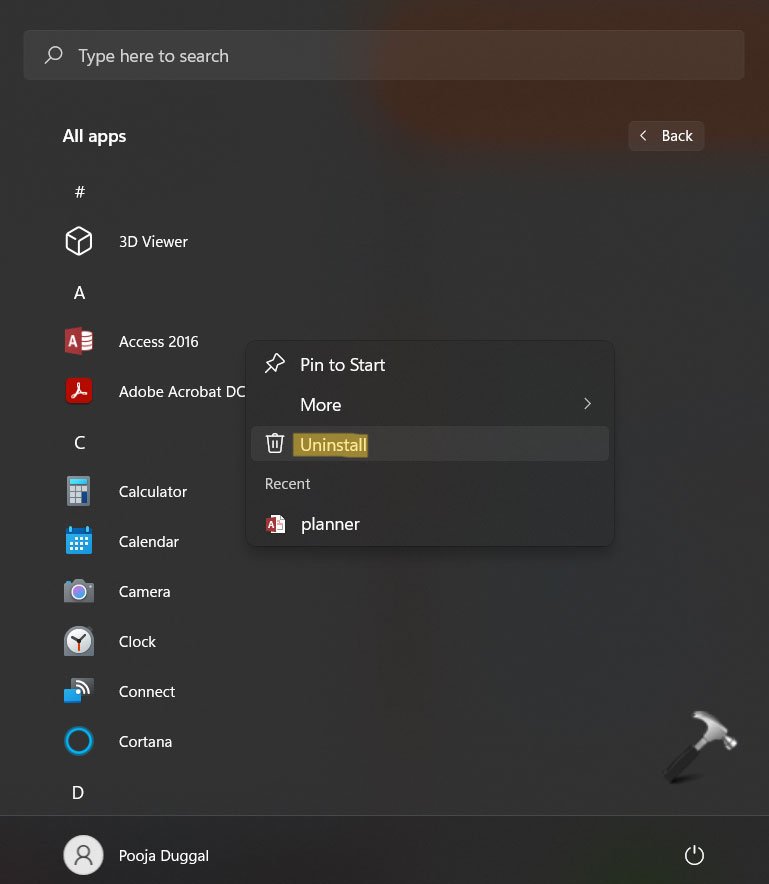Launch the Cortana app icon
Screen dimensions: 769x884
click(x=78, y=741)
